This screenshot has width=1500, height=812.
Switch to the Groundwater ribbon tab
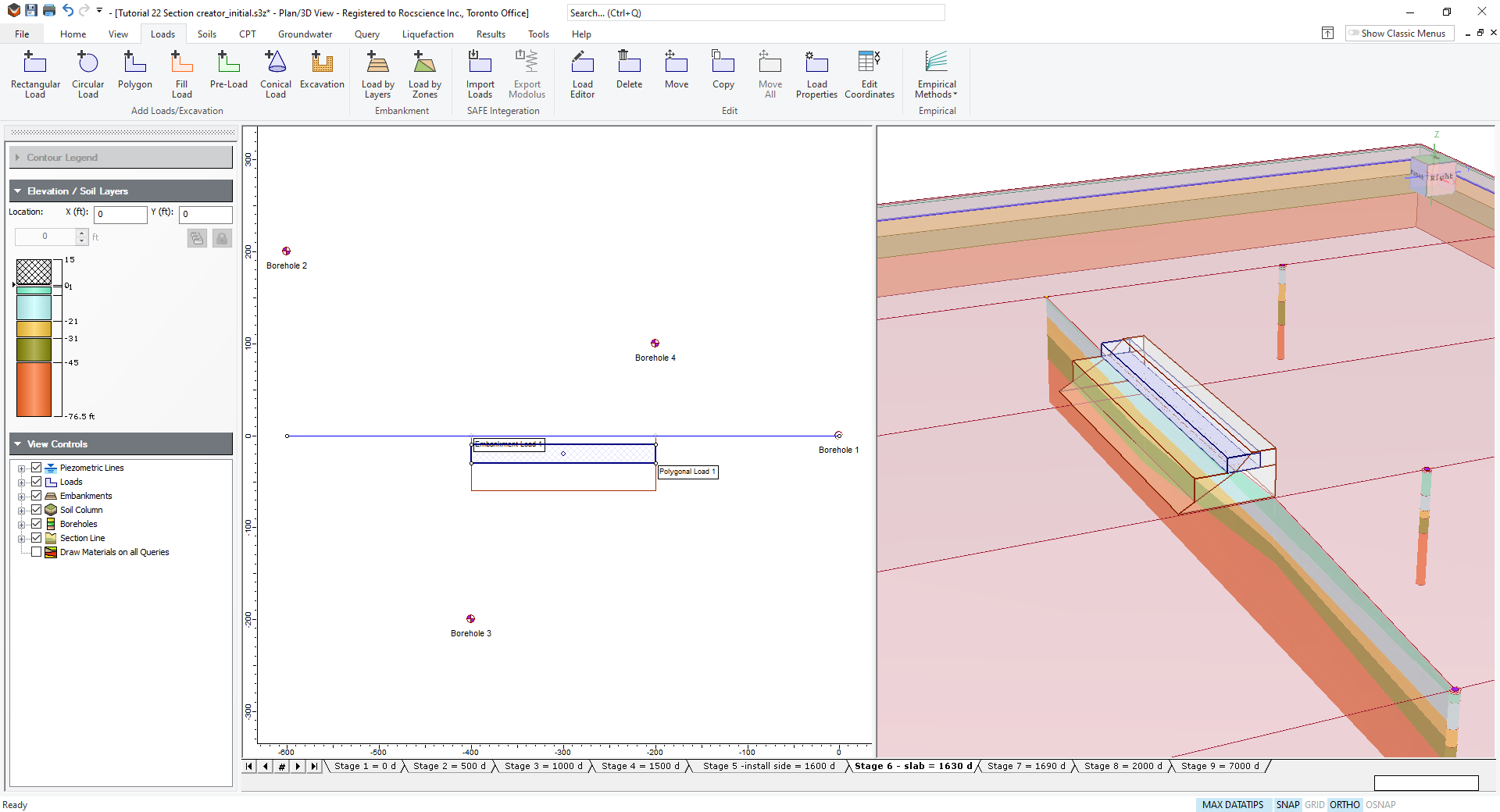305,34
